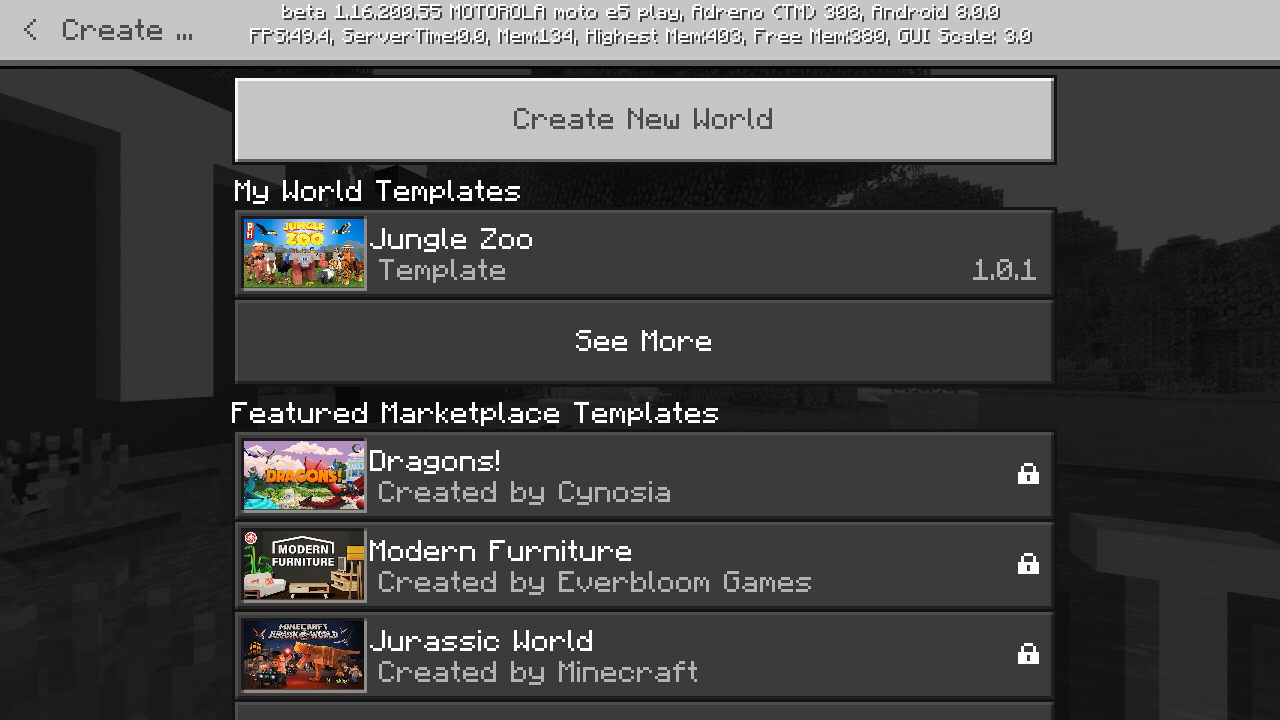Viewport: 1280px width, 720px height.
Task: Select the Modern Furniture template title
Action: [x=501, y=551]
